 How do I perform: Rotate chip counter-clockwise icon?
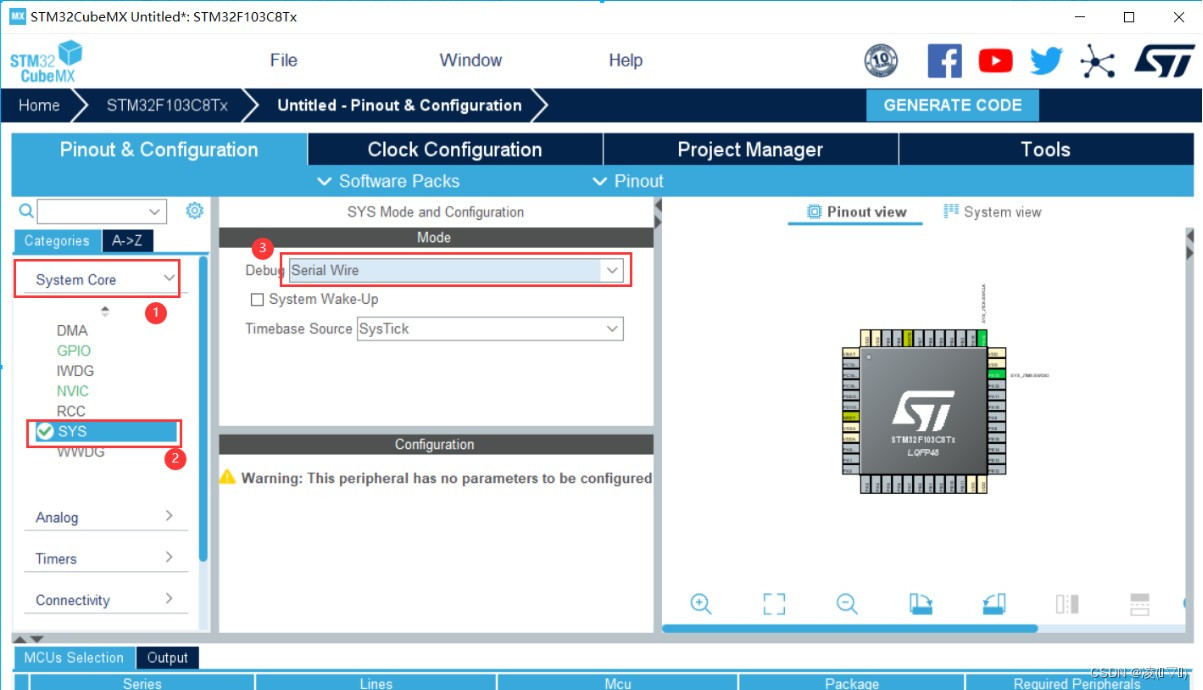pyautogui.click(x=993, y=604)
